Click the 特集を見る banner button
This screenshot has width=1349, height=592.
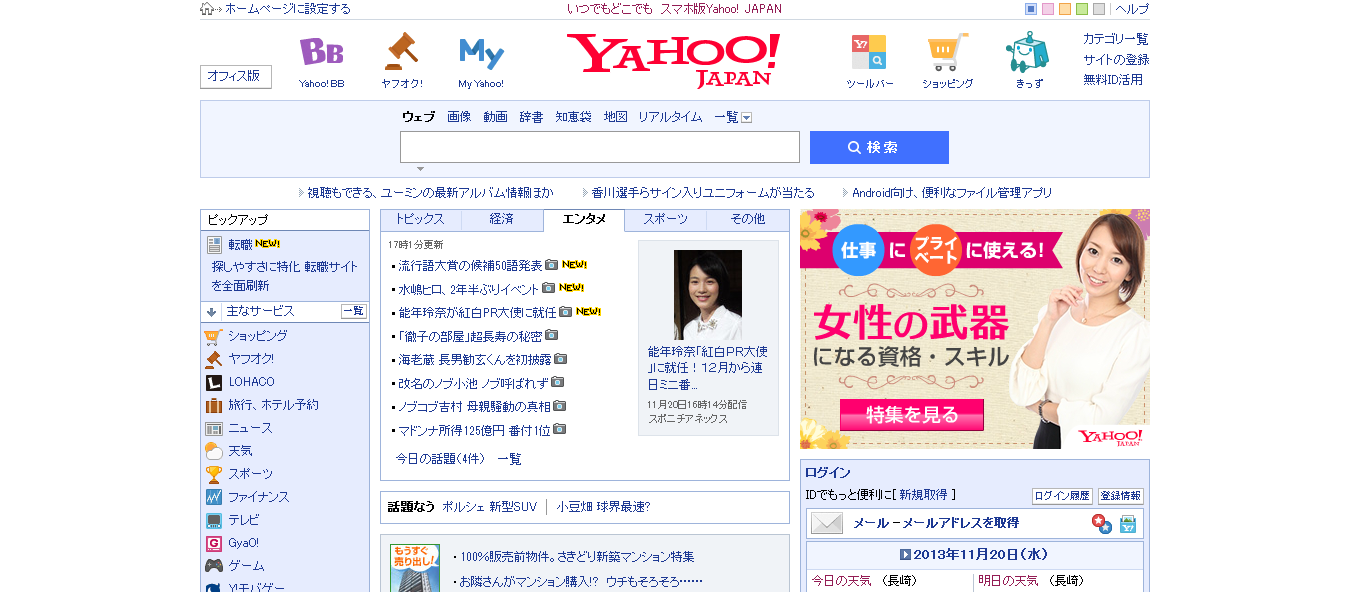click(912, 414)
